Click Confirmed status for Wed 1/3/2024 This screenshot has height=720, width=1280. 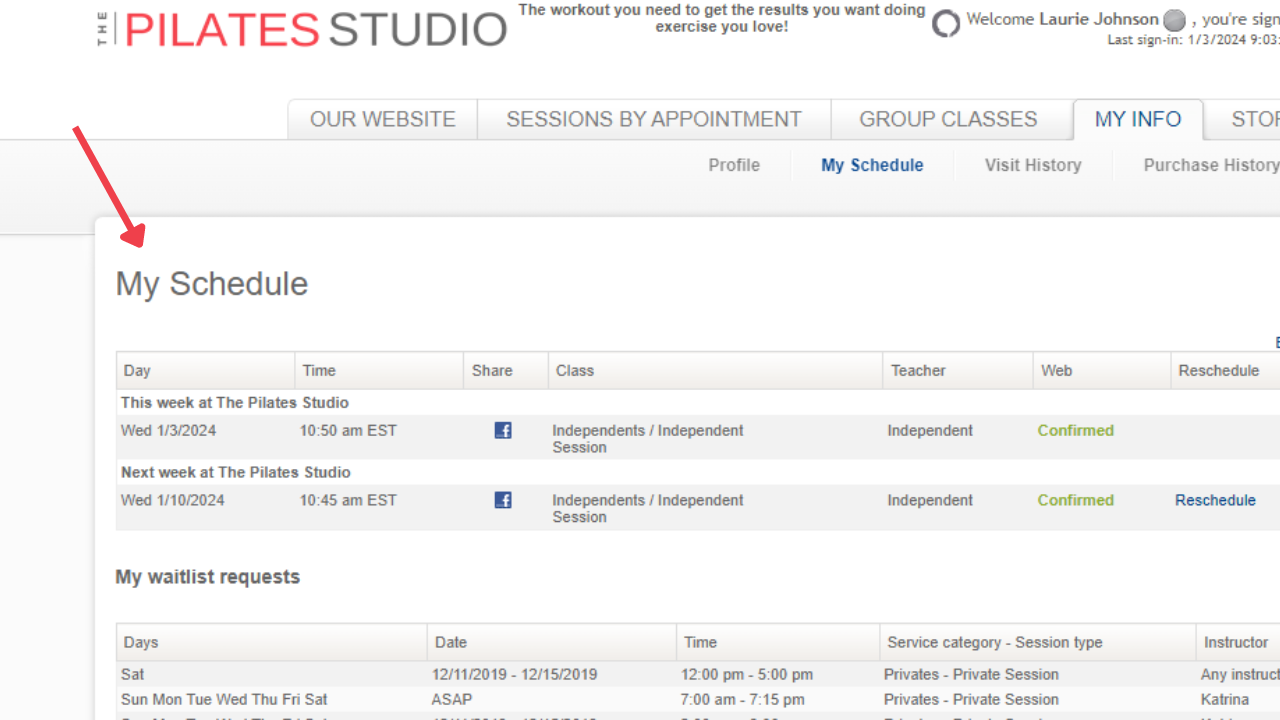pos(1075,431)
